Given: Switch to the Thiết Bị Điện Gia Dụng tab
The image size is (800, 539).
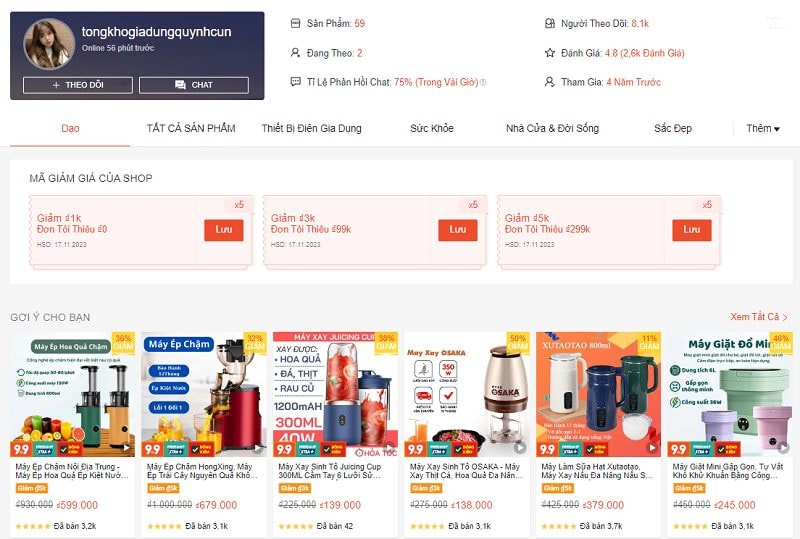Looking at the screenshot, I should click(311, 129).
